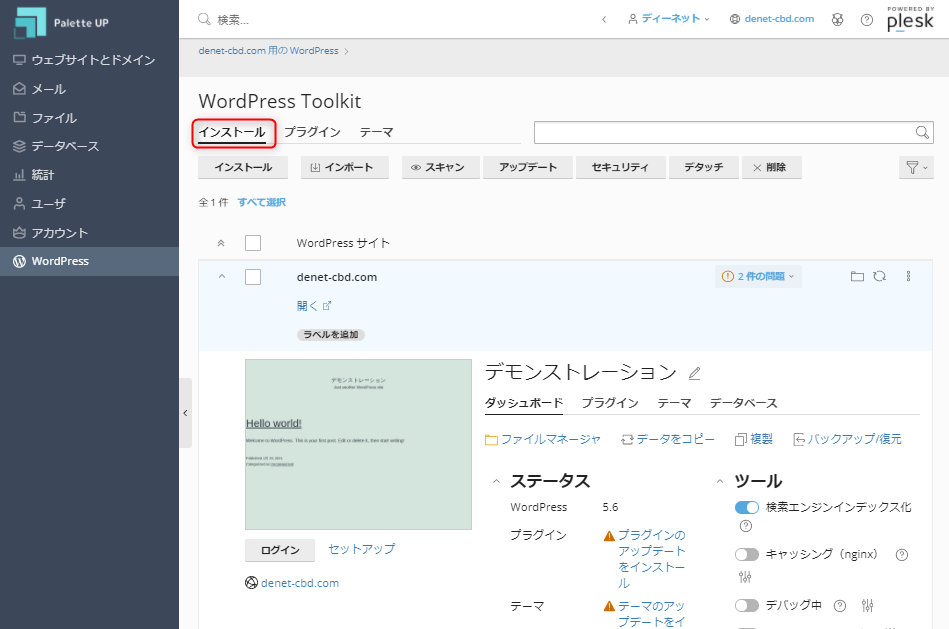Click the アップデート button
Screen dimensions: 949x629
pos(528,168)
